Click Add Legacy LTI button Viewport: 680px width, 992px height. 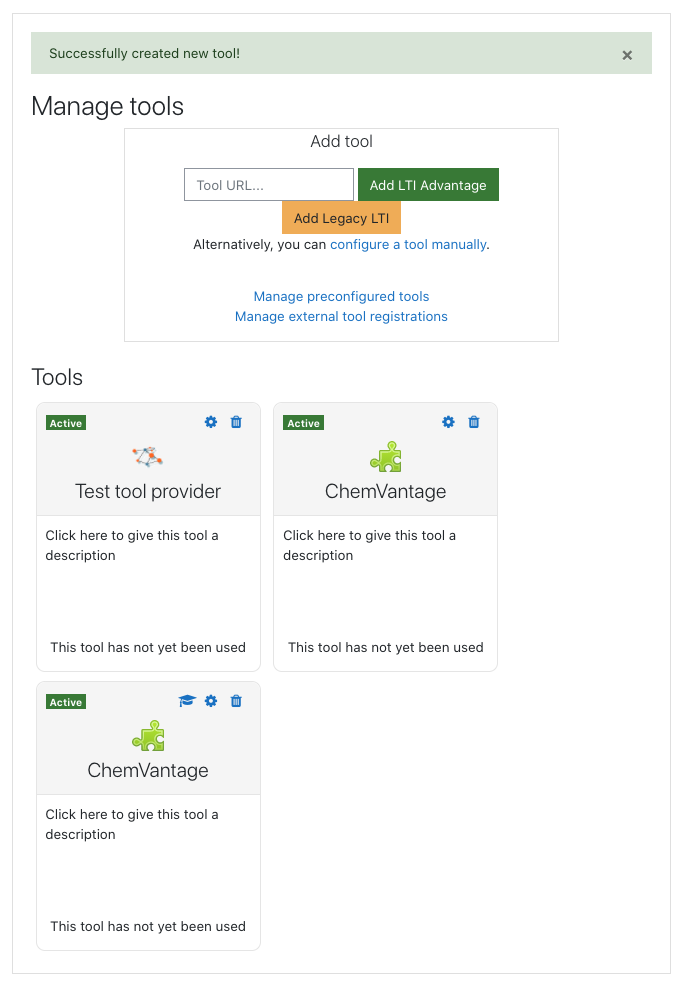(x=342, y=218)
